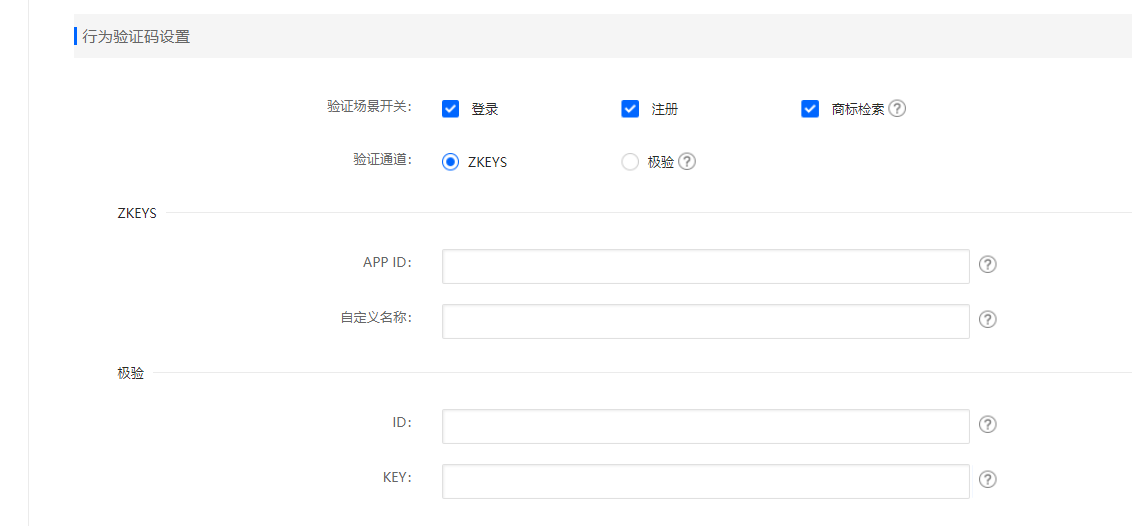The height and width of the screenshot is (526, 1132).
Task: Focus the APP ID input field
Action: click(705, 266)
